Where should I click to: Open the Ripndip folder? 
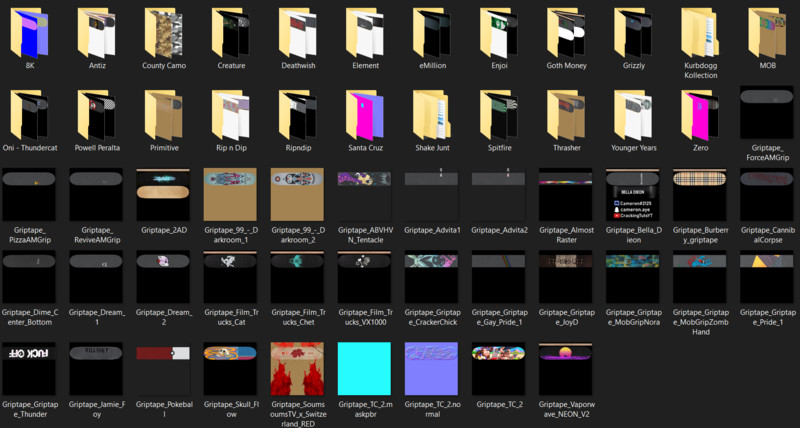click(298, 115)
